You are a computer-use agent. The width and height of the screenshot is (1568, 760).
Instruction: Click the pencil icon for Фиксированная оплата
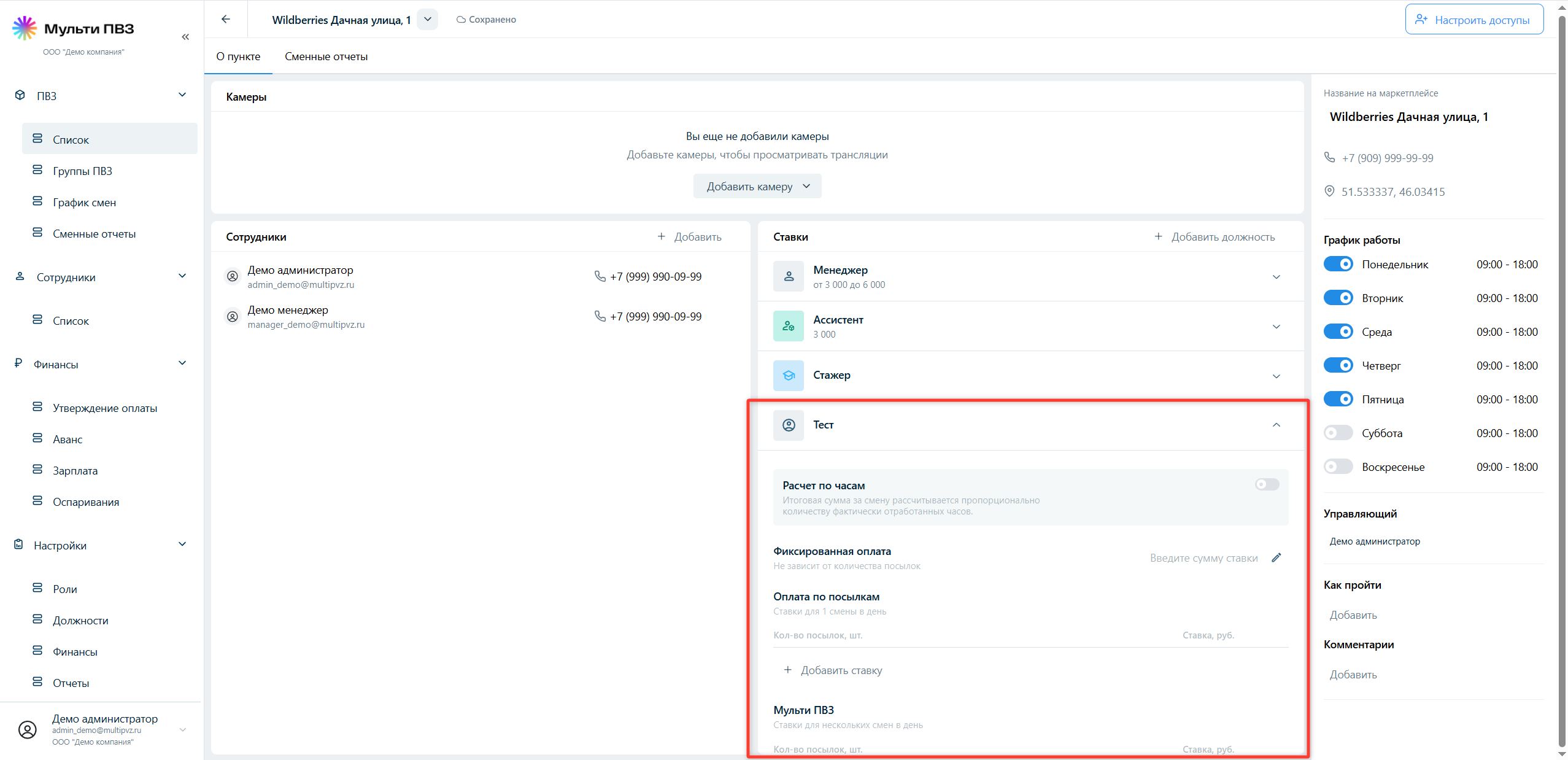point(1276,557)
